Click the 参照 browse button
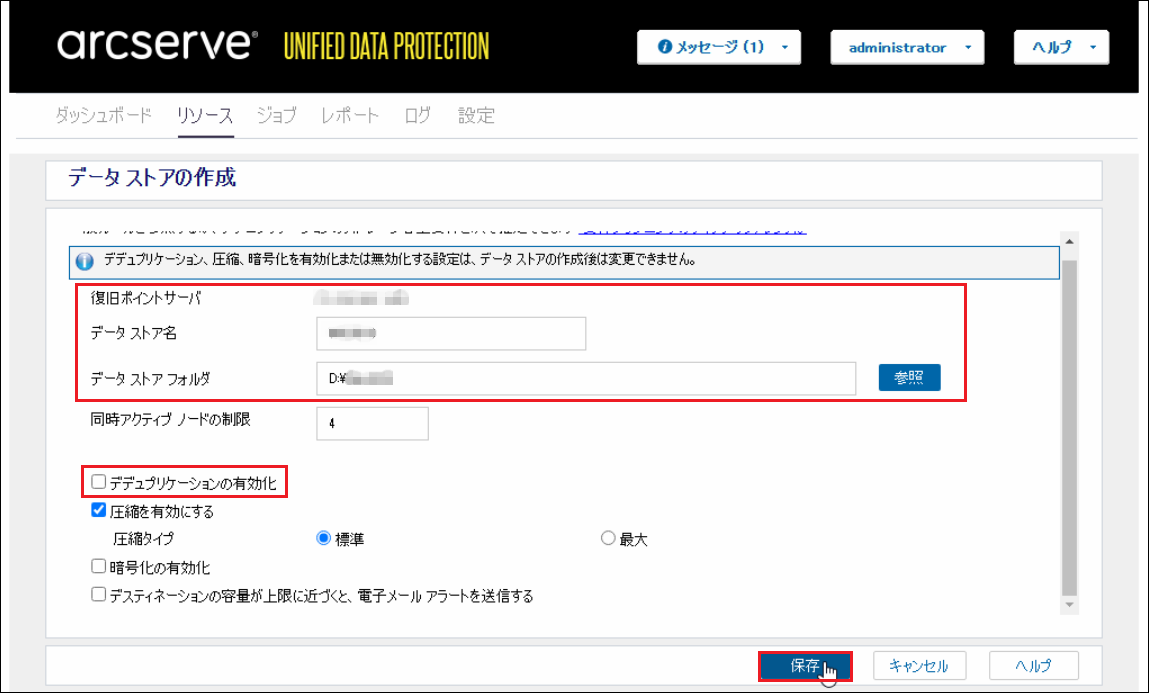This screenshot has height=693, width=1149. [909, 377]
